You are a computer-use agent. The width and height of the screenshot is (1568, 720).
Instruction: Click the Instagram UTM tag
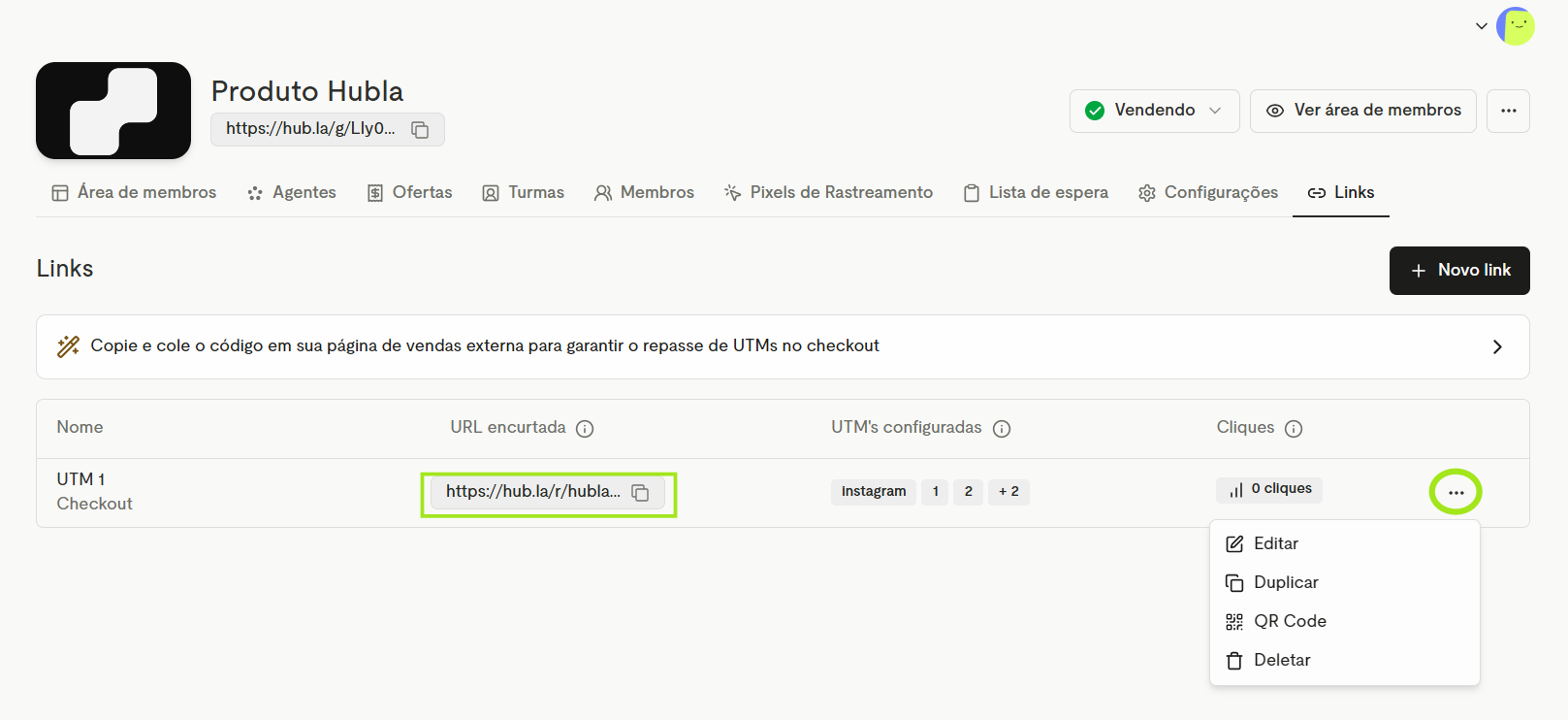pos(874,492)
